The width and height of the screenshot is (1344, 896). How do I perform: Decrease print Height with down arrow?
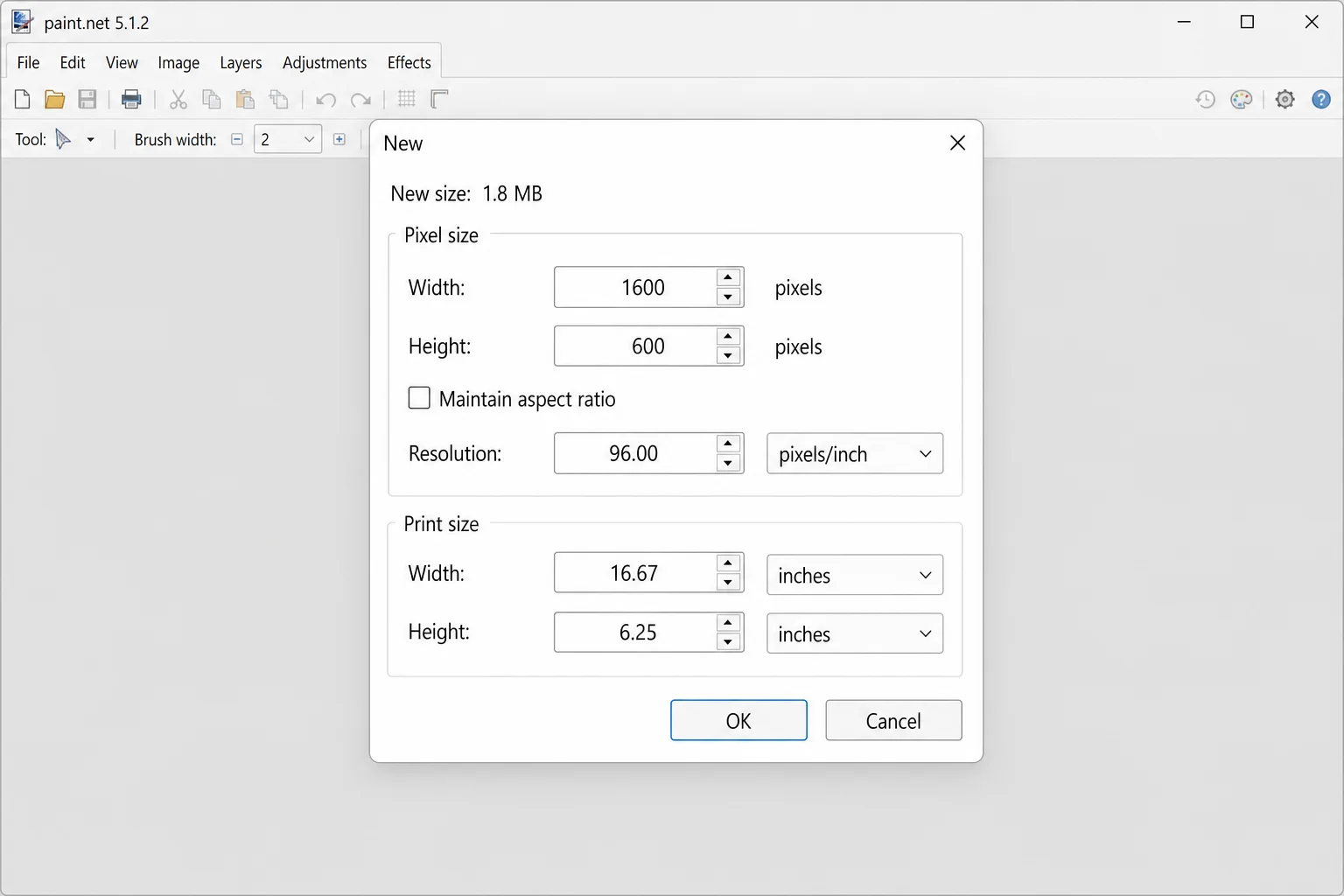pyautogui.click(x=728, y=642)
